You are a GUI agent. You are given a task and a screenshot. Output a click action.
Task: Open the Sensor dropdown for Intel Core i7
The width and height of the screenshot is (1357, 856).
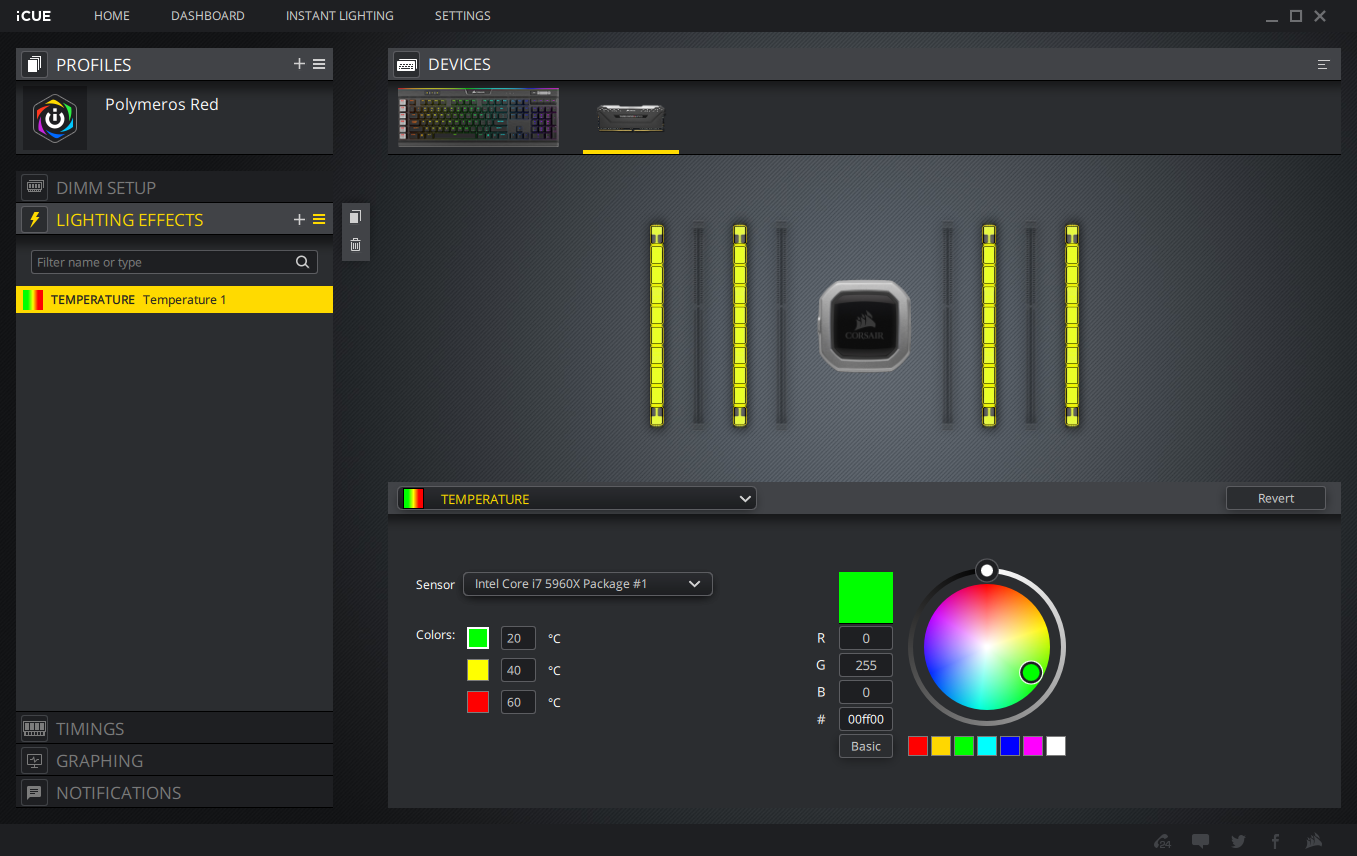click(587, 584)
